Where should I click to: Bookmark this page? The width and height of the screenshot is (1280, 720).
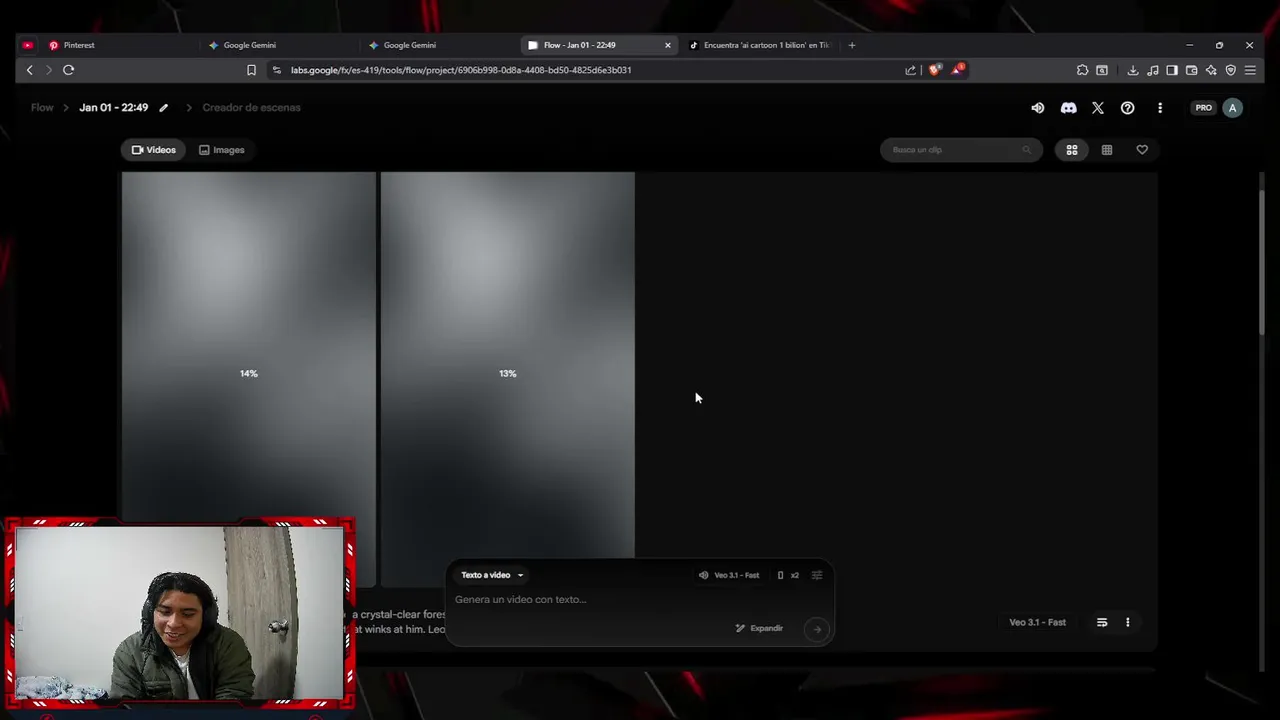[x=251, y=70]
